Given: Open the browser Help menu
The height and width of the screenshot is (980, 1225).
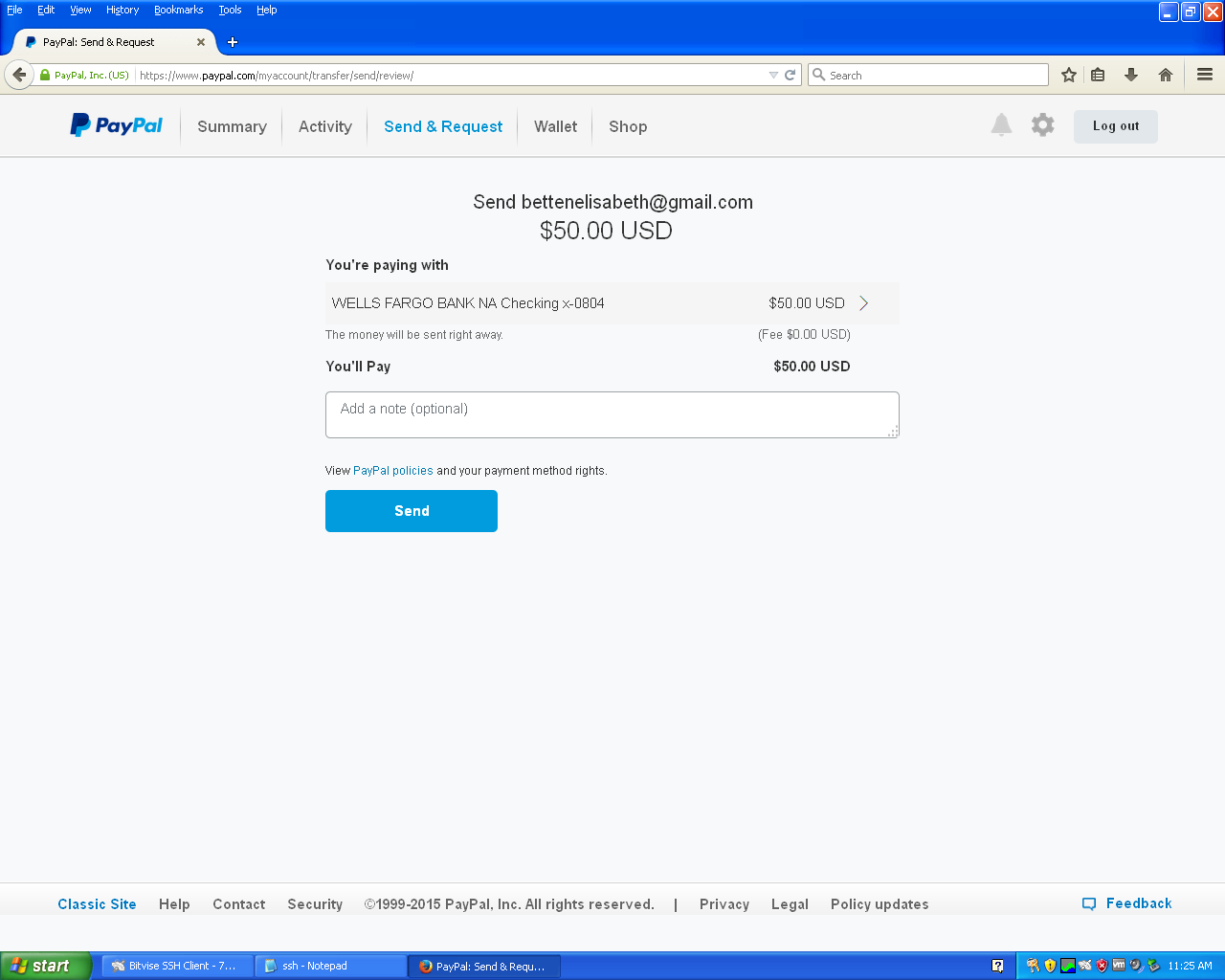Looking at the screenshot, I should [267, 10].
